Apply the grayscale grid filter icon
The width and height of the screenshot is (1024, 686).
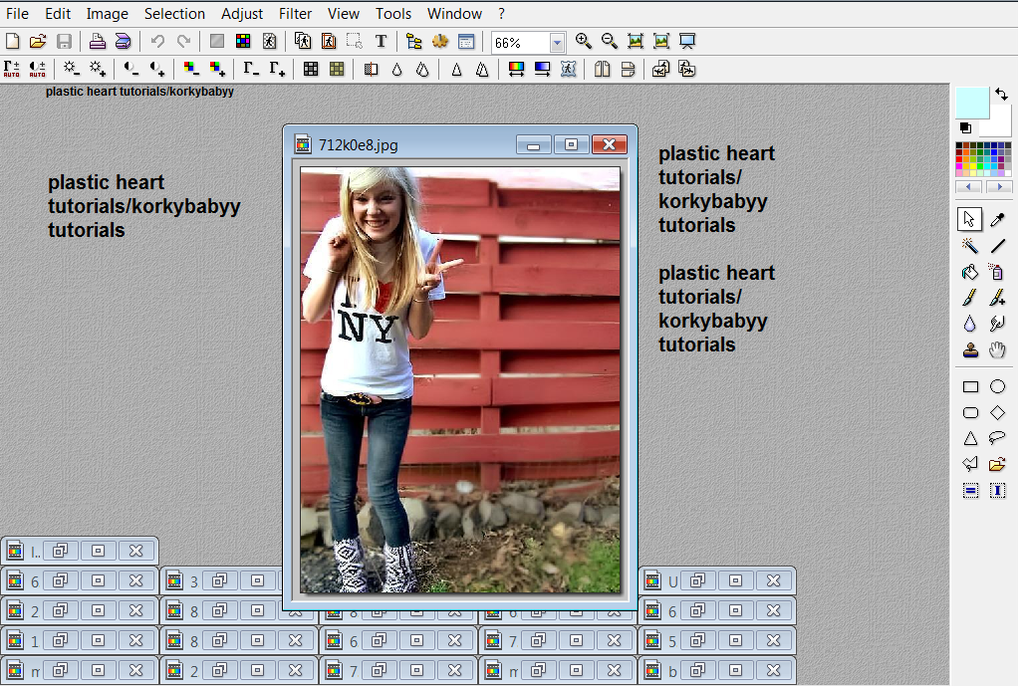coord(311,69)
